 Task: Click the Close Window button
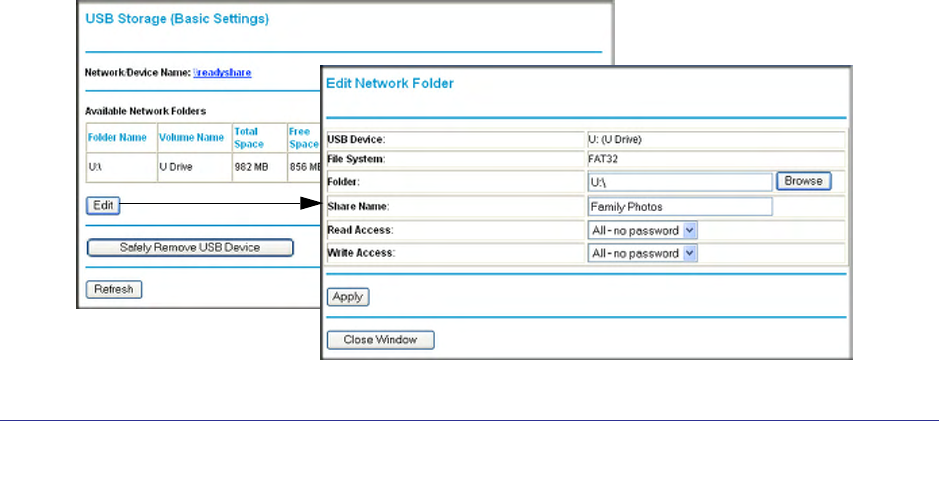click(x=380, y=340)
